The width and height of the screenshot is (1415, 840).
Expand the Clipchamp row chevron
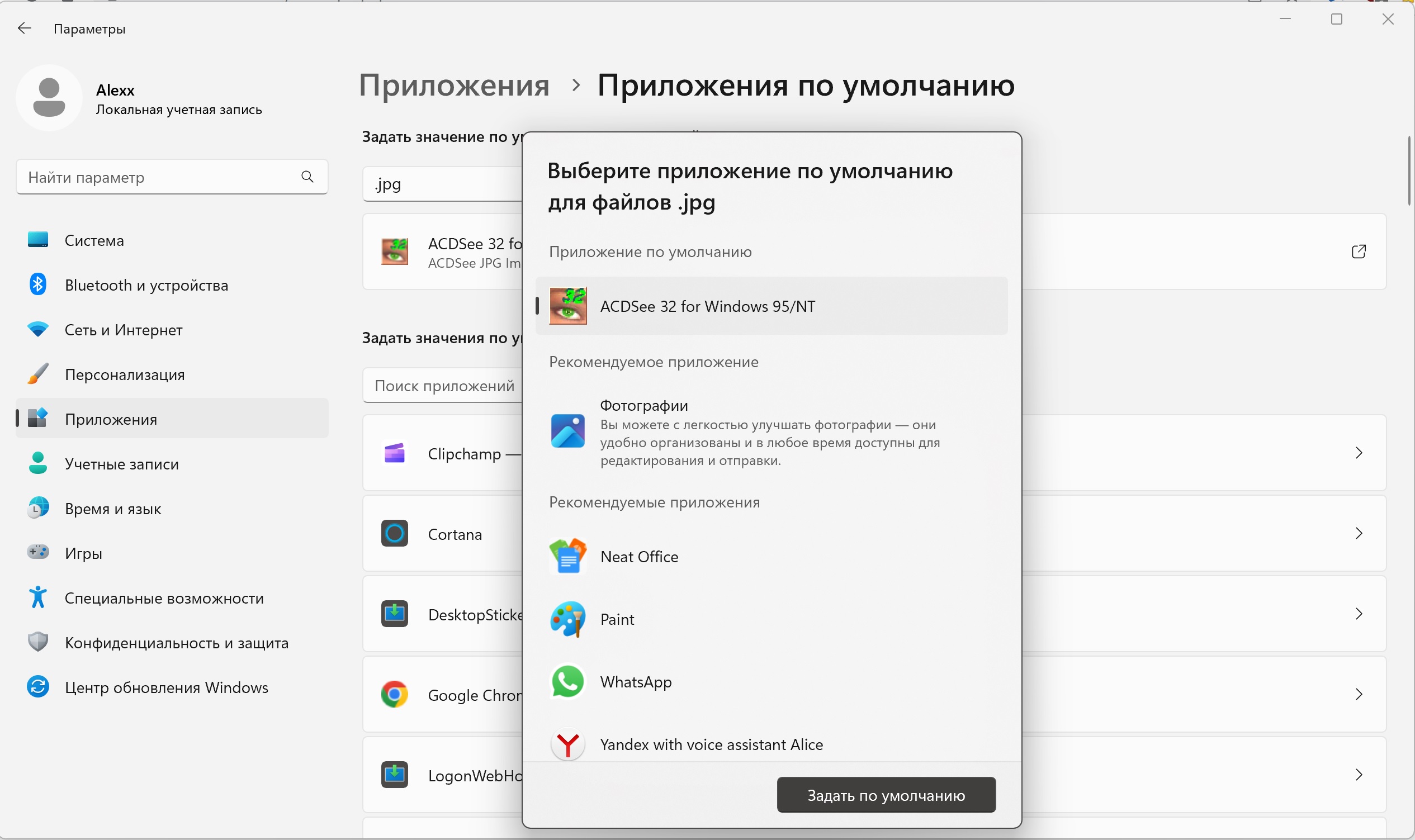click(1359, 453)
